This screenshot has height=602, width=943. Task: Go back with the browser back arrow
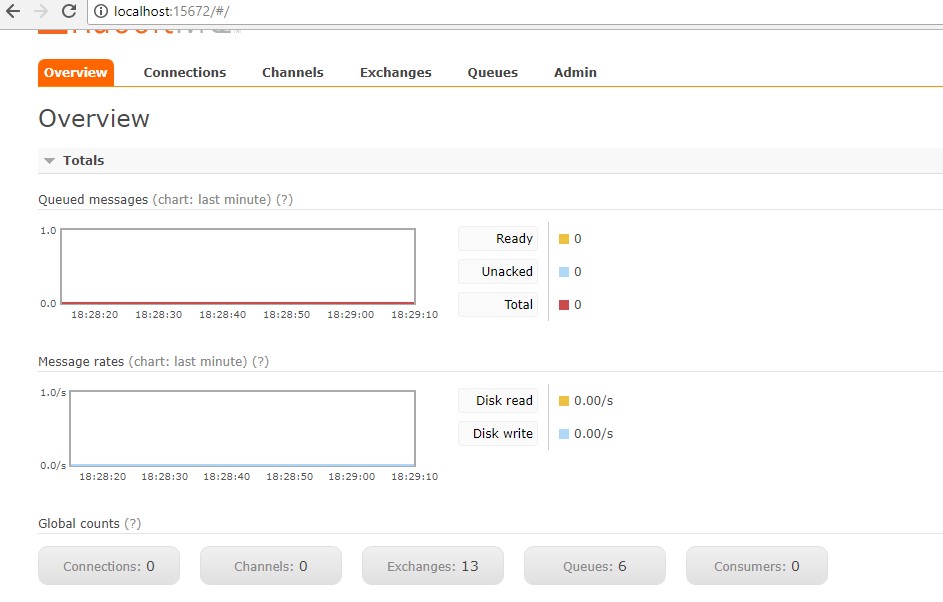13,11
